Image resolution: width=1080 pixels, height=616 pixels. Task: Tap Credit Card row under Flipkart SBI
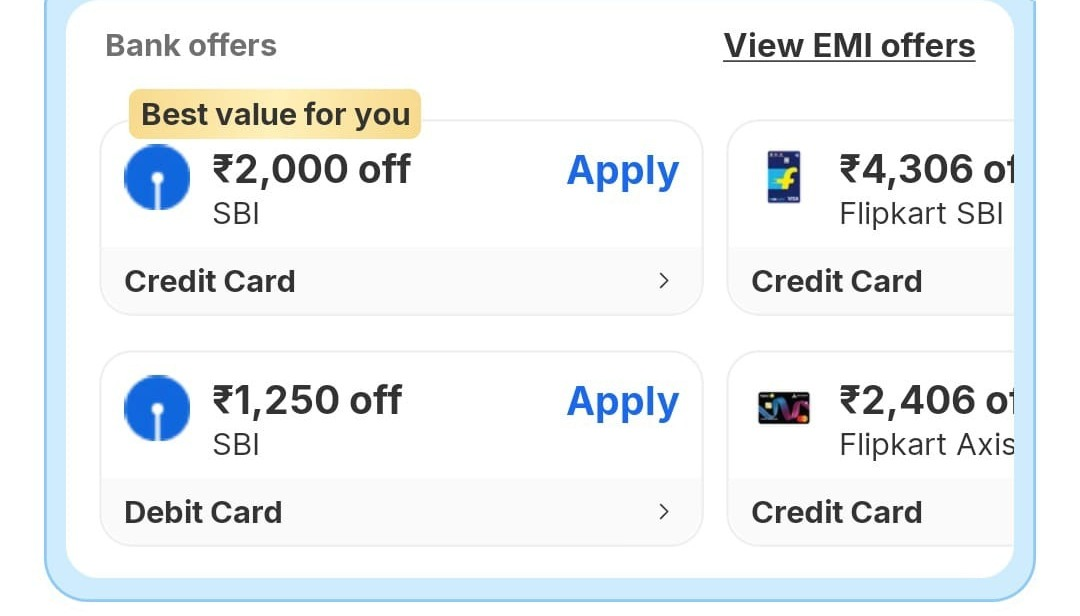pyautogui.click(x=837, y=281)
